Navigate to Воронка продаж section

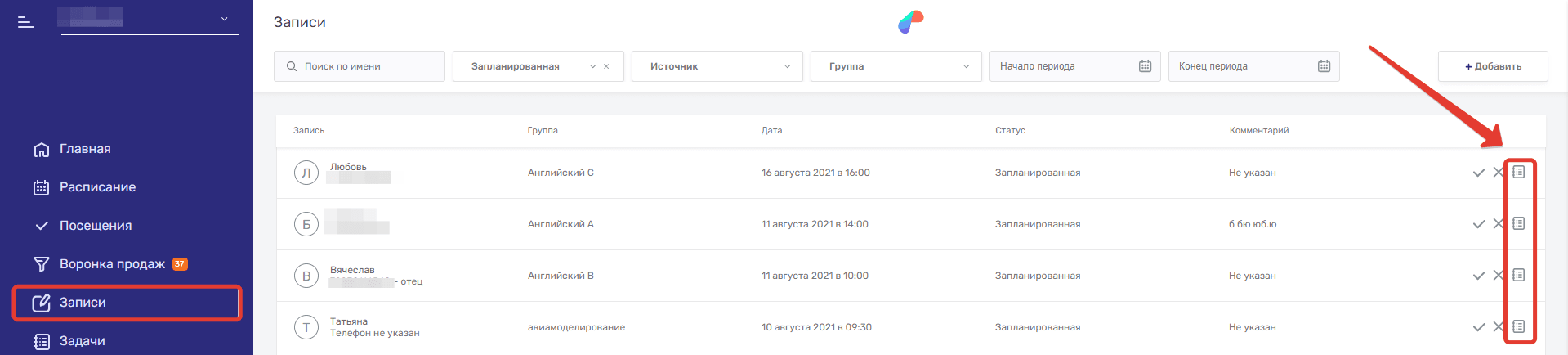coord(112,264)
